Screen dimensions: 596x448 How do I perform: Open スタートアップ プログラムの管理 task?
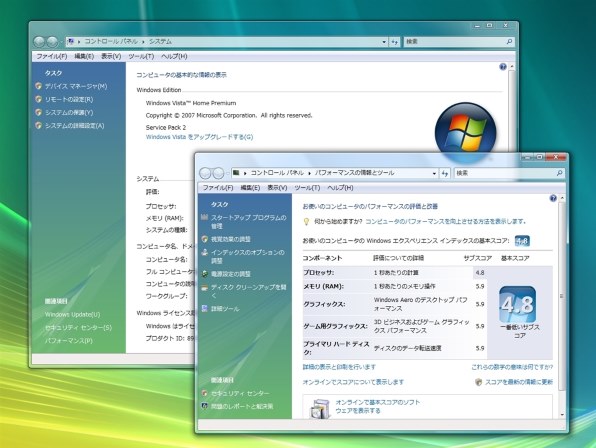pyautogui.click(x=249, y=222)
